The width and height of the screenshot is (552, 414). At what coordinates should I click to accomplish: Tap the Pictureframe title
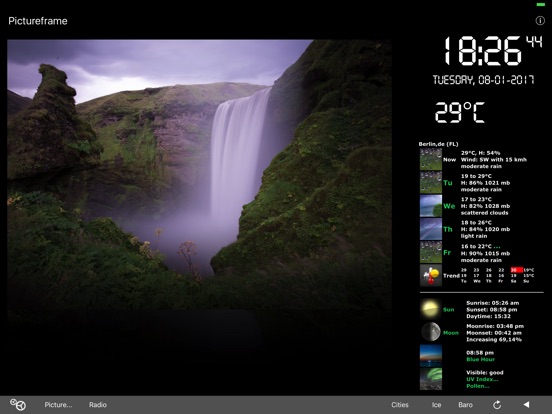click(x=38, y=21)
